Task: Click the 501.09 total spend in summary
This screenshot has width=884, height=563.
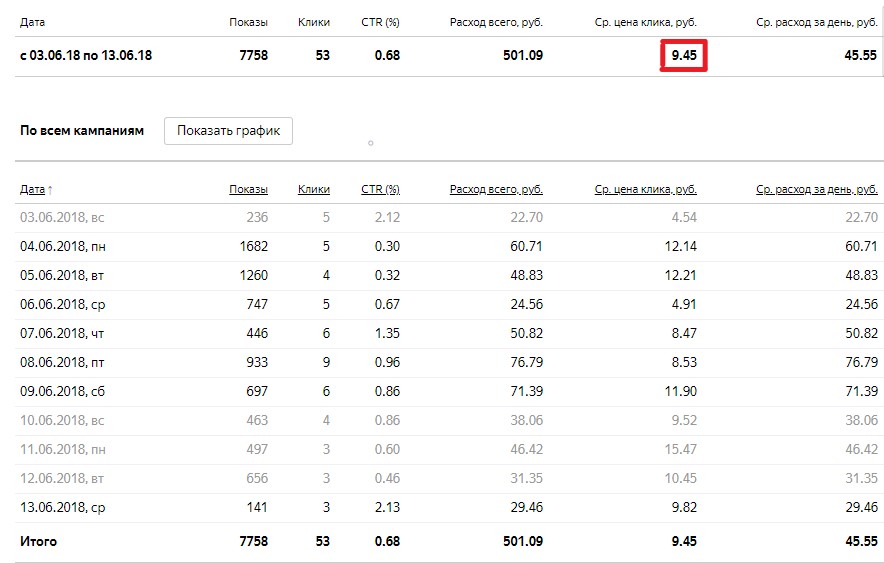Action: click(523, 55)
